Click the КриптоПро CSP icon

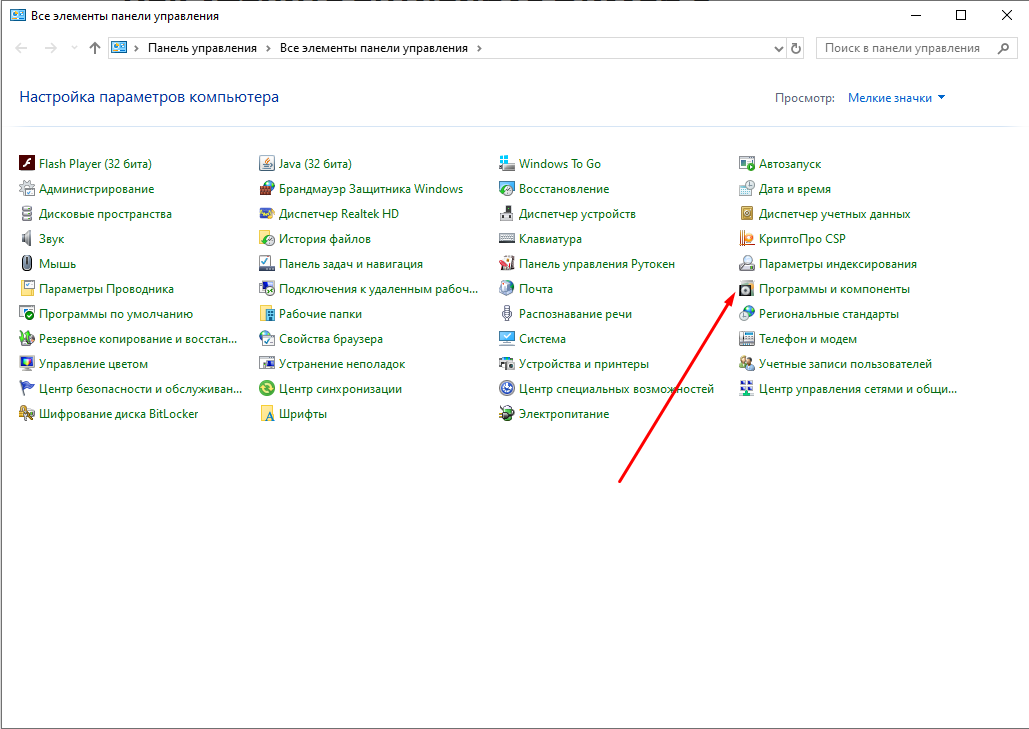point(747,238)
